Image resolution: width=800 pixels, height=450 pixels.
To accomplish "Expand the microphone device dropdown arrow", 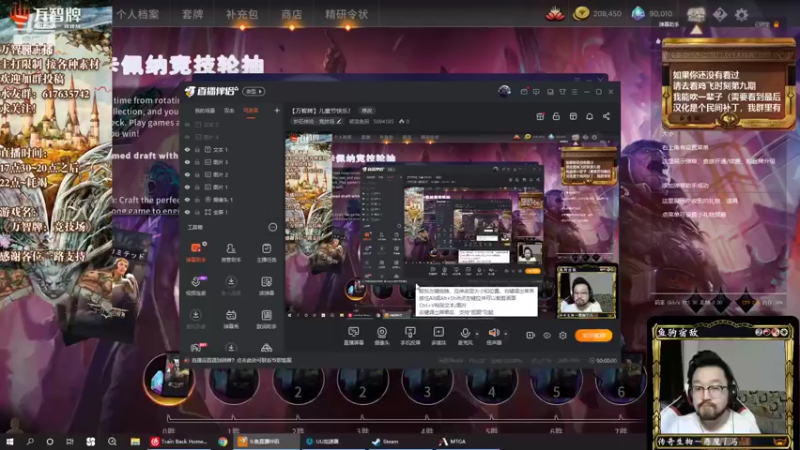I will pos(477,334).
